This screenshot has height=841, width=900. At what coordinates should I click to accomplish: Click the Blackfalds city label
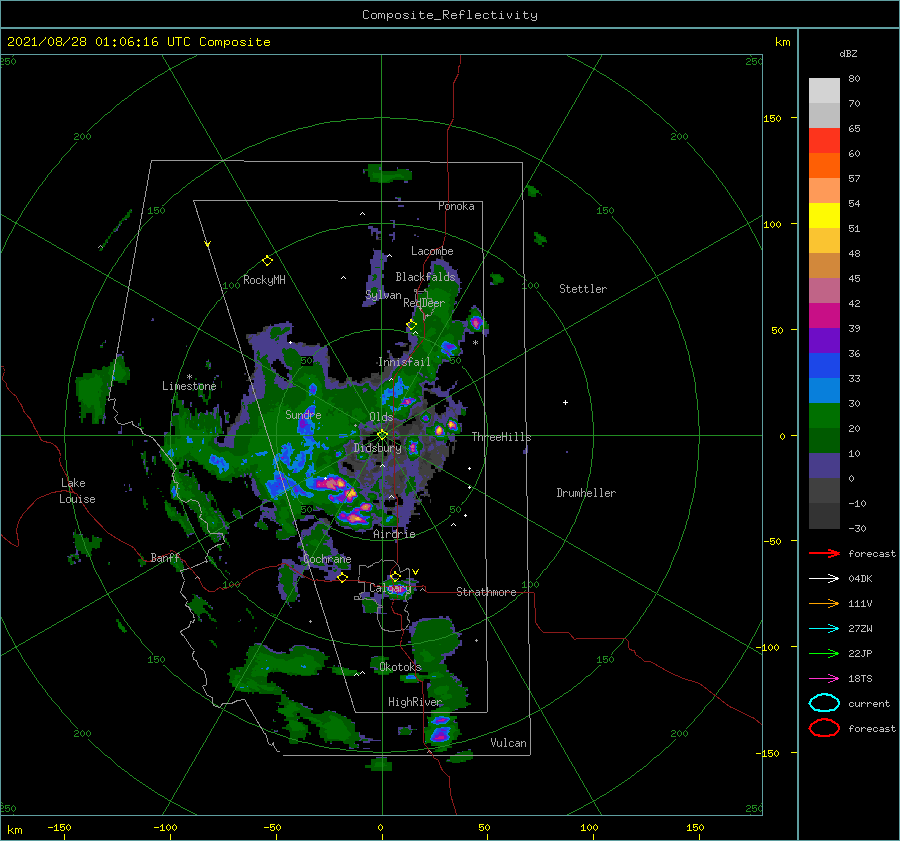425,277
